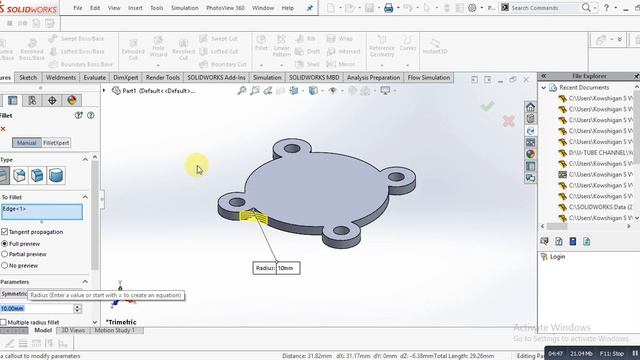640x360 pixels.
Task: Select the Face Fillet type icon
Action: (x=37, y=176)
